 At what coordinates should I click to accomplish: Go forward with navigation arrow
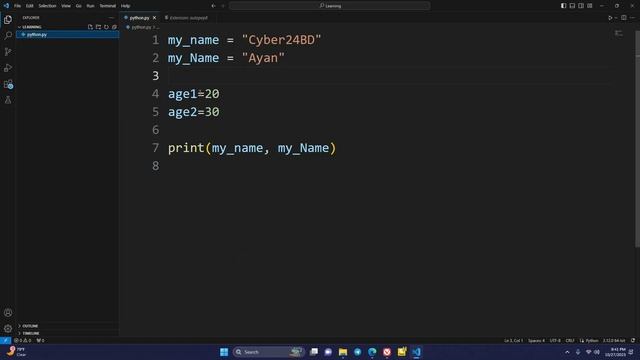point(223,6)
